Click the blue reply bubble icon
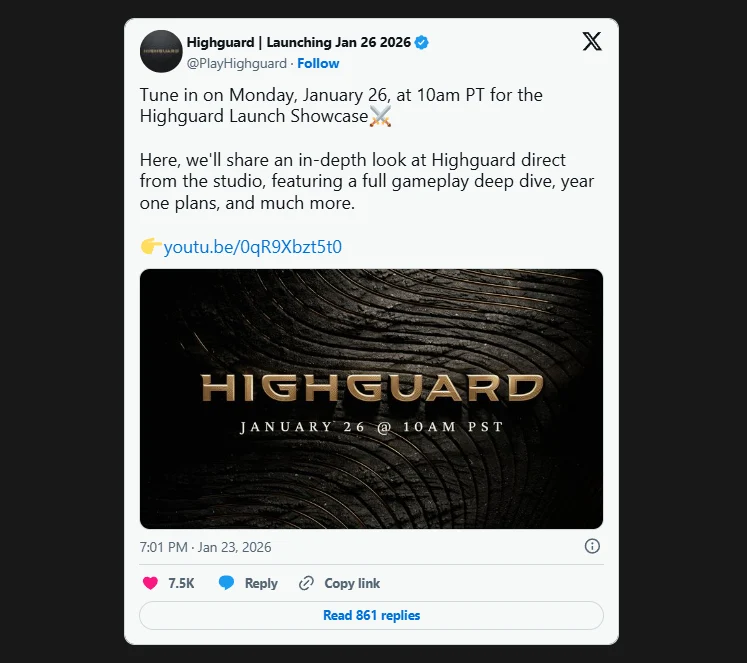 pos(226,583)
